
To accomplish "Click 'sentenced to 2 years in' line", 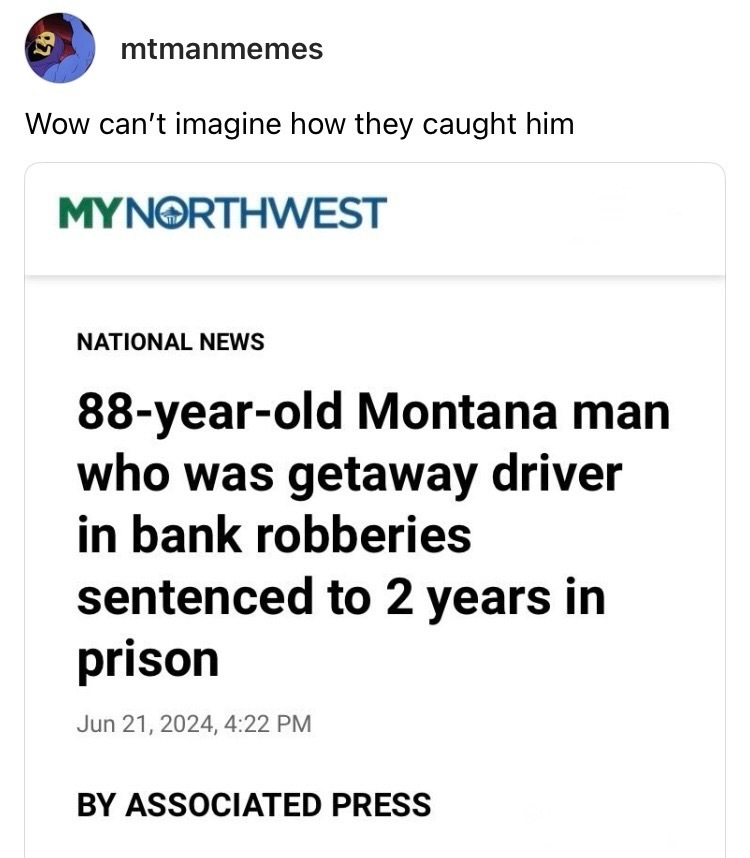I will tap(341, 597).
